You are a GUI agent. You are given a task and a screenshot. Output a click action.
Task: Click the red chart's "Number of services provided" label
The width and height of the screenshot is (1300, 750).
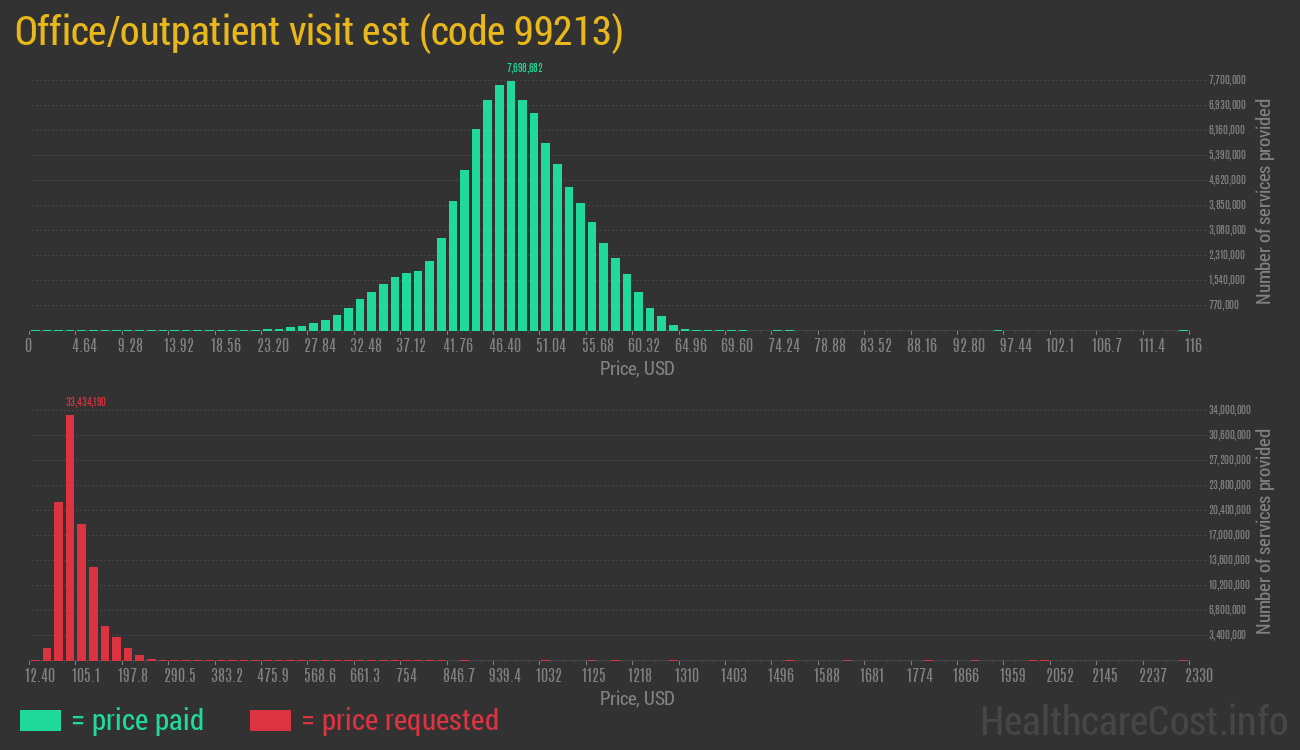coord(1263,531)
